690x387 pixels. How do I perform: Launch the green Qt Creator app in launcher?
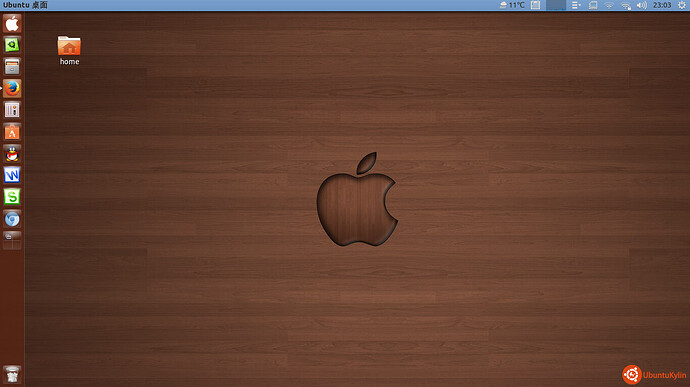(x=12, y=45)
